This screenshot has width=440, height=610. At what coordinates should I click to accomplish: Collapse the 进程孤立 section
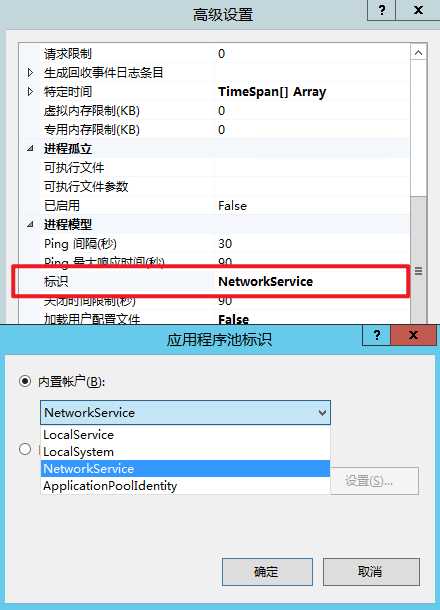point(30,149)
